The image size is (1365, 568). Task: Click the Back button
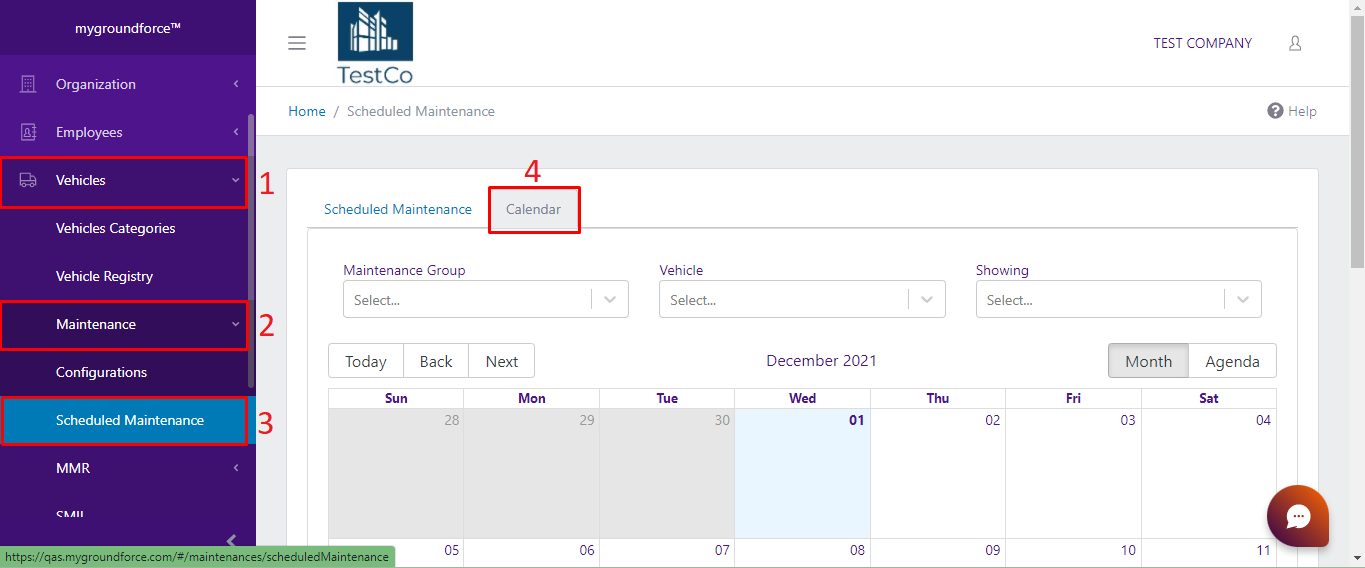(436, 361)
